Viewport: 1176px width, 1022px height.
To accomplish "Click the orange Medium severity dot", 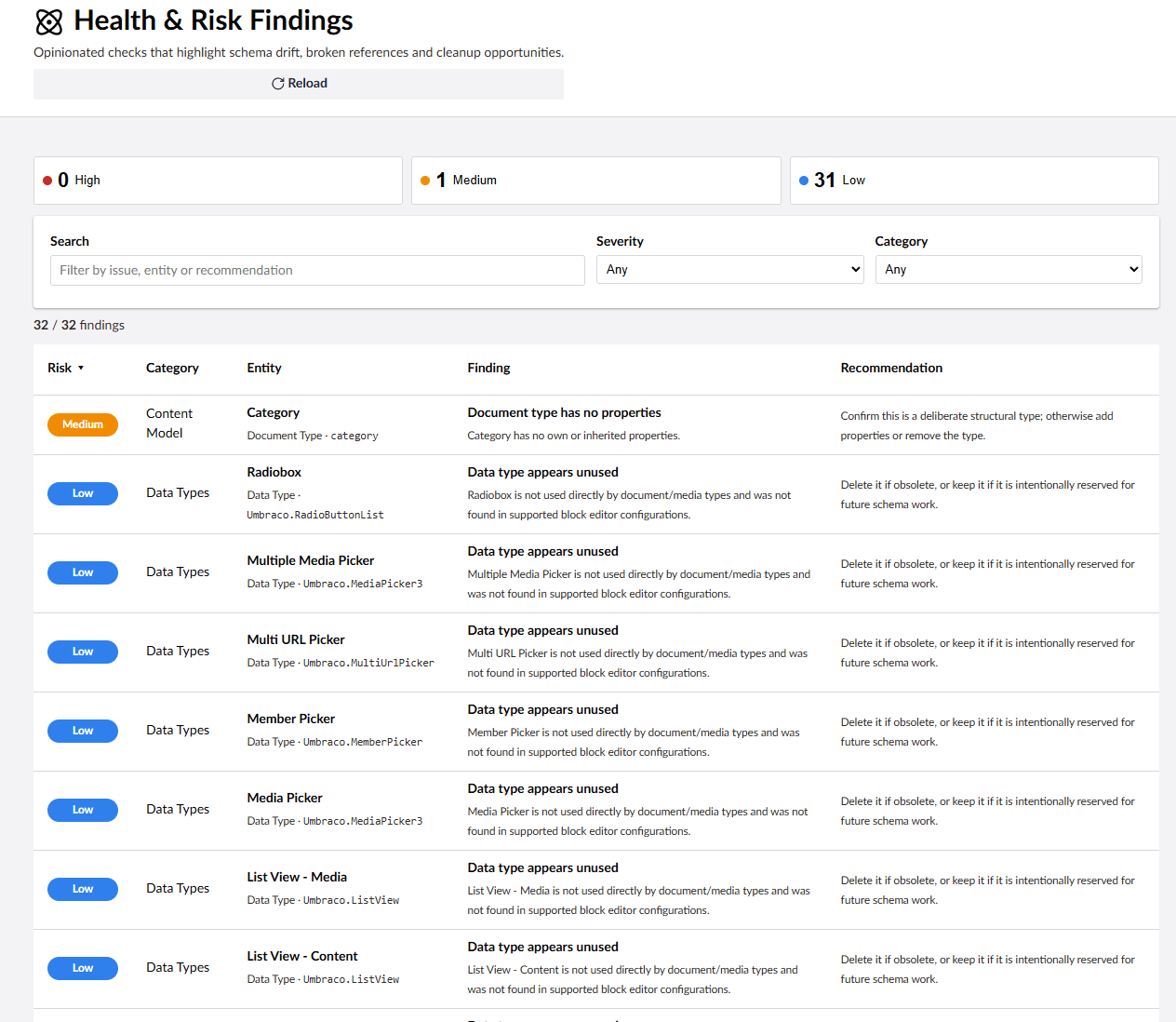I will [425, 181].
